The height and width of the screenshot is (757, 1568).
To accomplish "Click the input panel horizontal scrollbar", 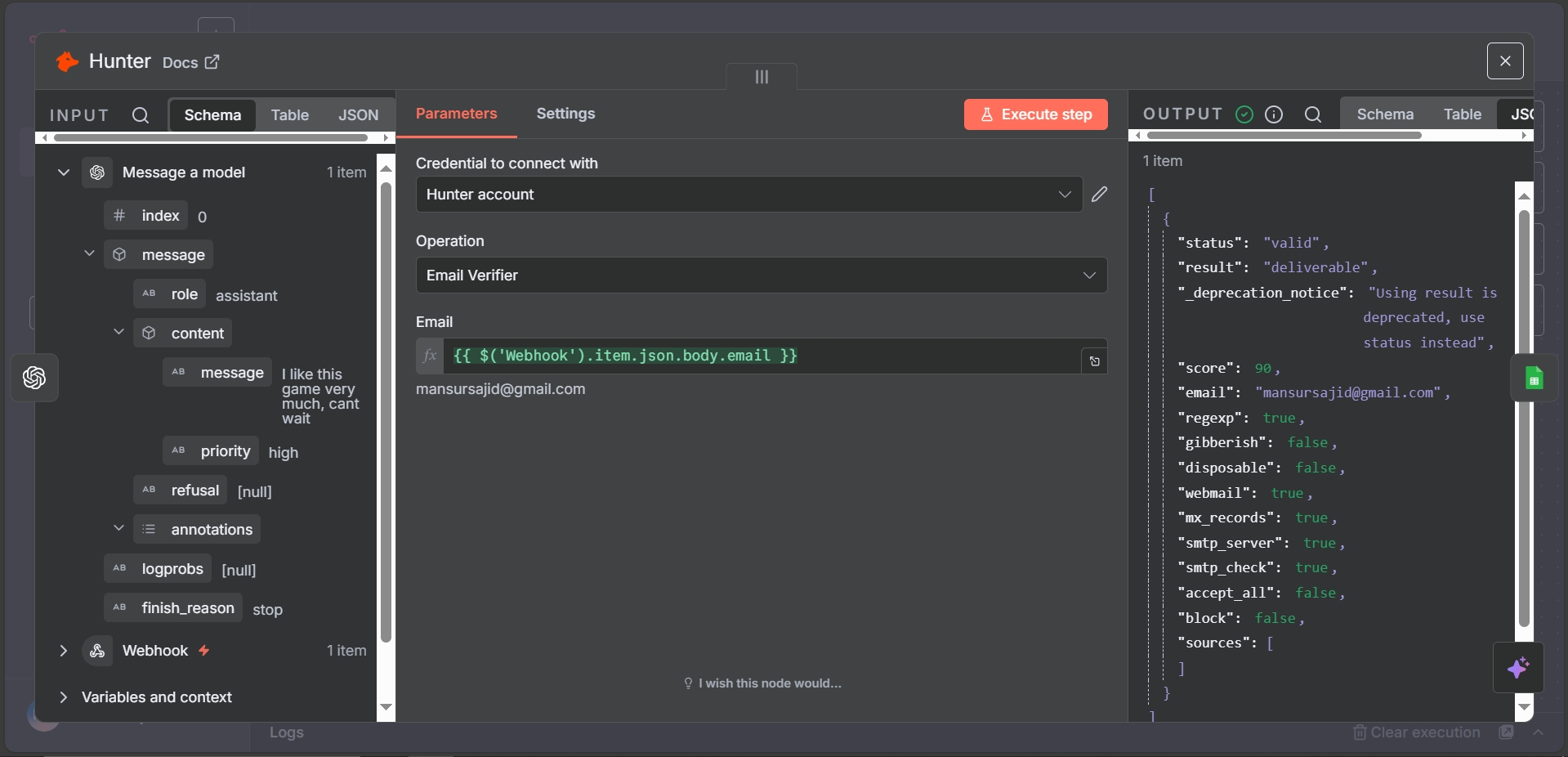I will point(210,137).
